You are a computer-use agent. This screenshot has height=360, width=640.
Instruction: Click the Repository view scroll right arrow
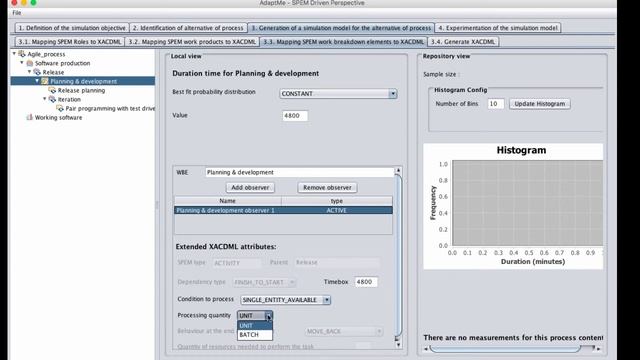tap(599, 349)
